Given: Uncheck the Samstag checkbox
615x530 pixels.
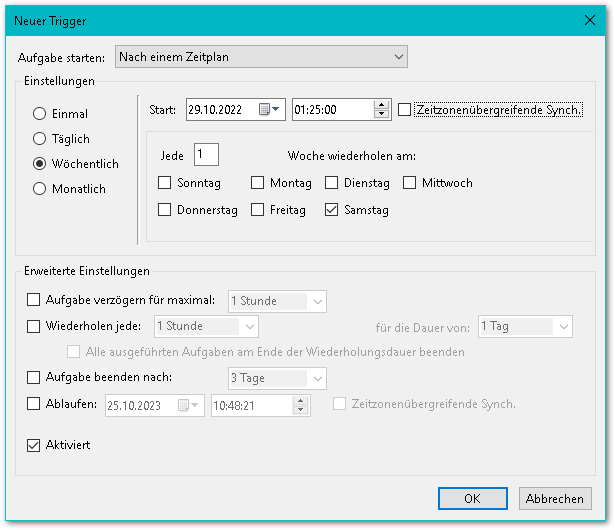Looking at the screenshot, I should click(x=332, y=210).
